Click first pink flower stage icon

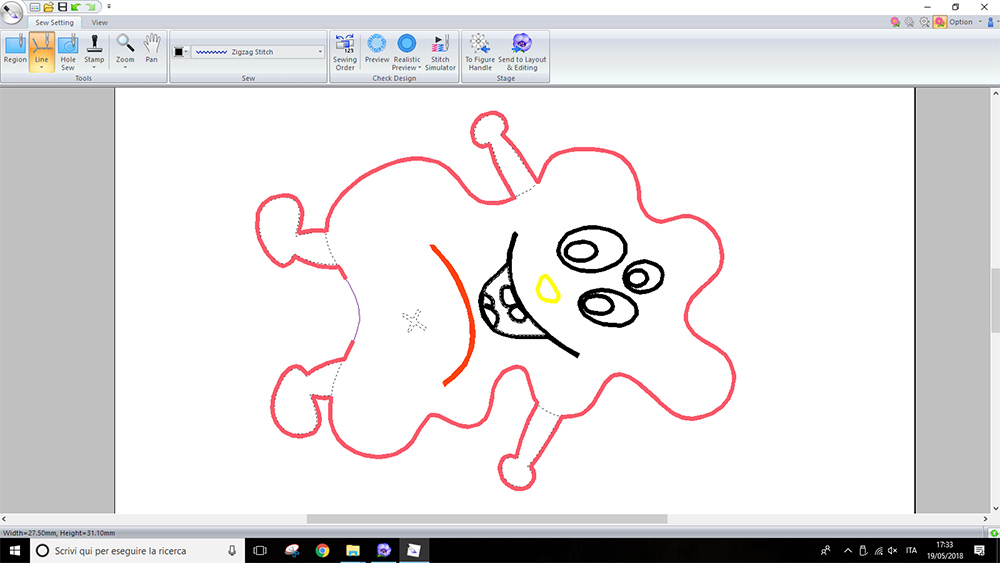pos(895,22)
